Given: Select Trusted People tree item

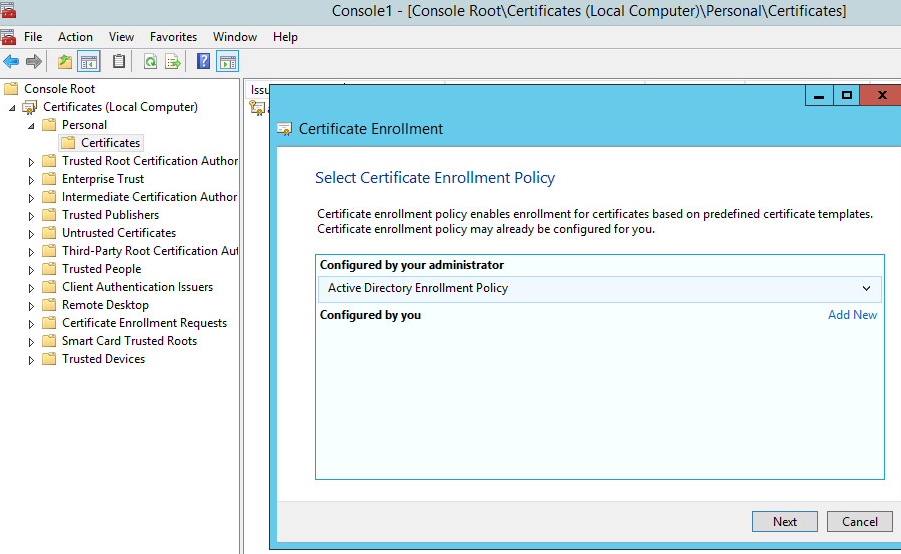Looking at the screenshot, I should click(101, 269).
